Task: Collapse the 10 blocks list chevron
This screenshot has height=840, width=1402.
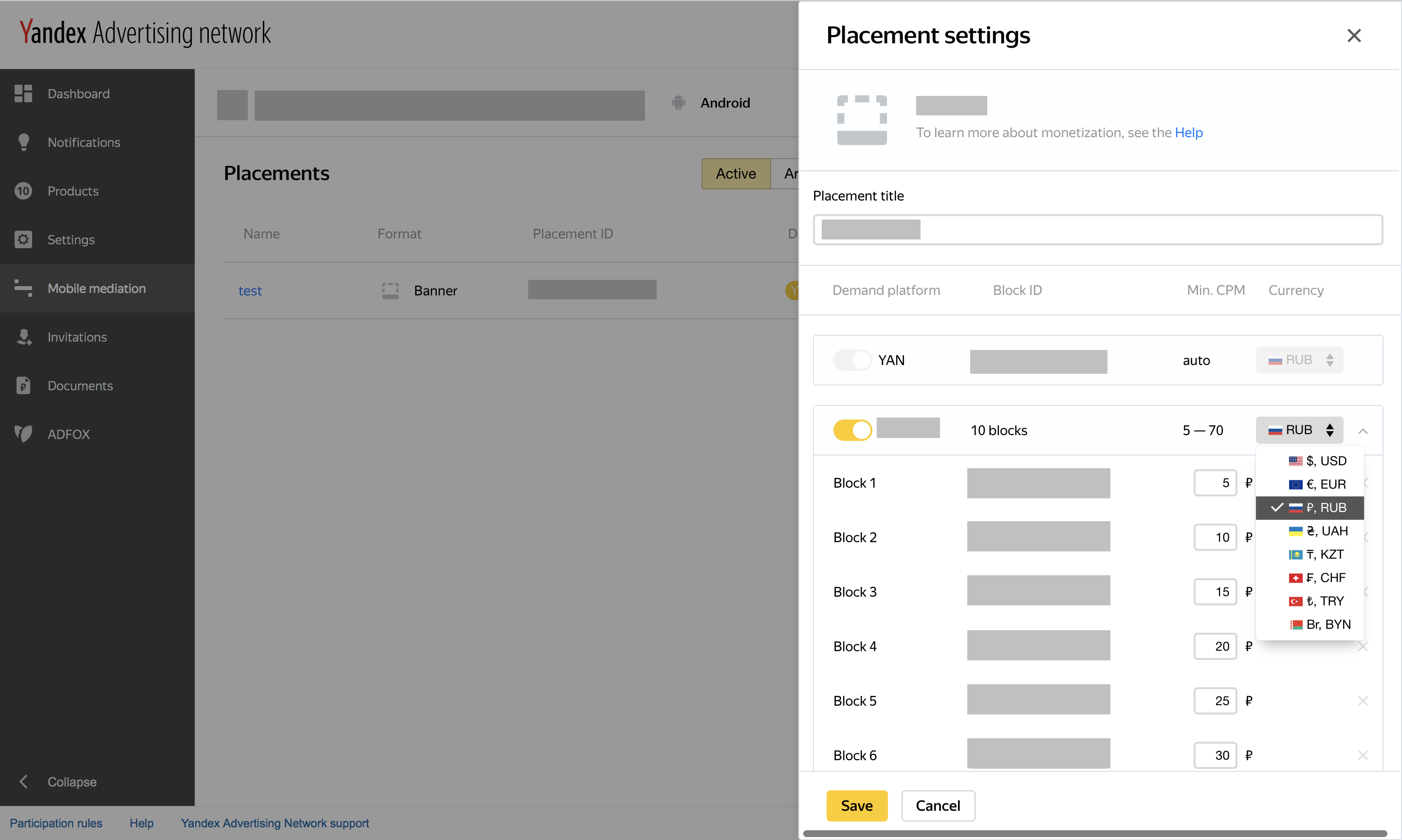Action: pyautogui.click(x=1363, y=431)
